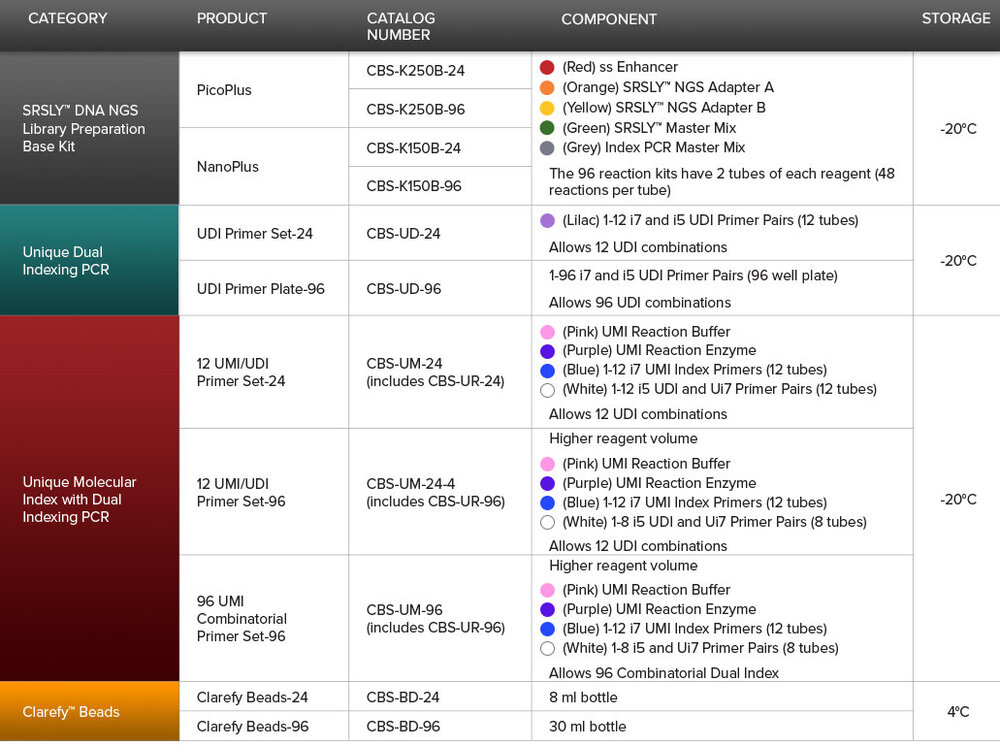This screenshot has height=746, width=1000.
Task: Click the pink dot in the CBS-UM-24 row
Action: (x=547, y=332)
